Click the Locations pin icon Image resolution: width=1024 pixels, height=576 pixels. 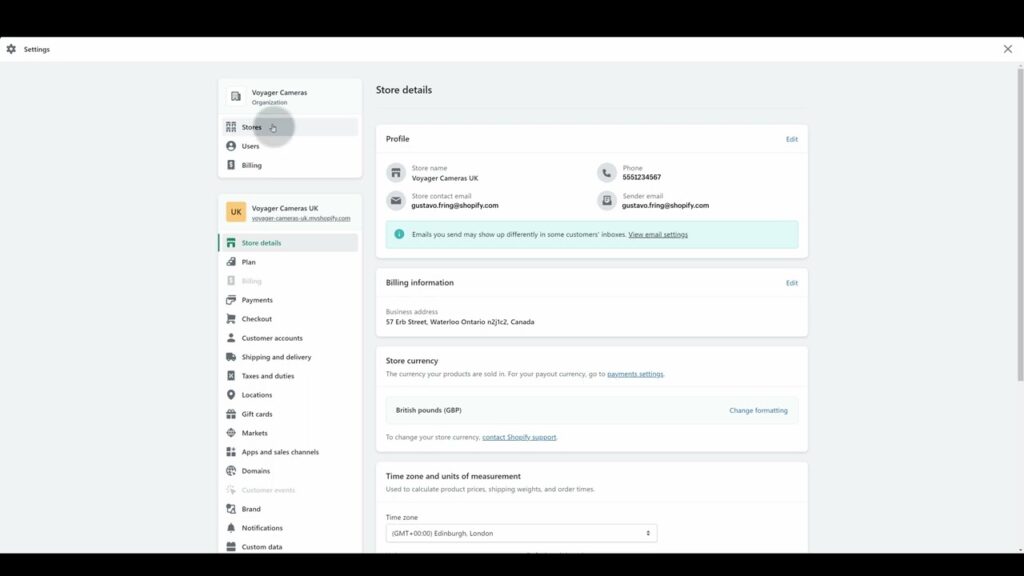(x=231, y=395)
